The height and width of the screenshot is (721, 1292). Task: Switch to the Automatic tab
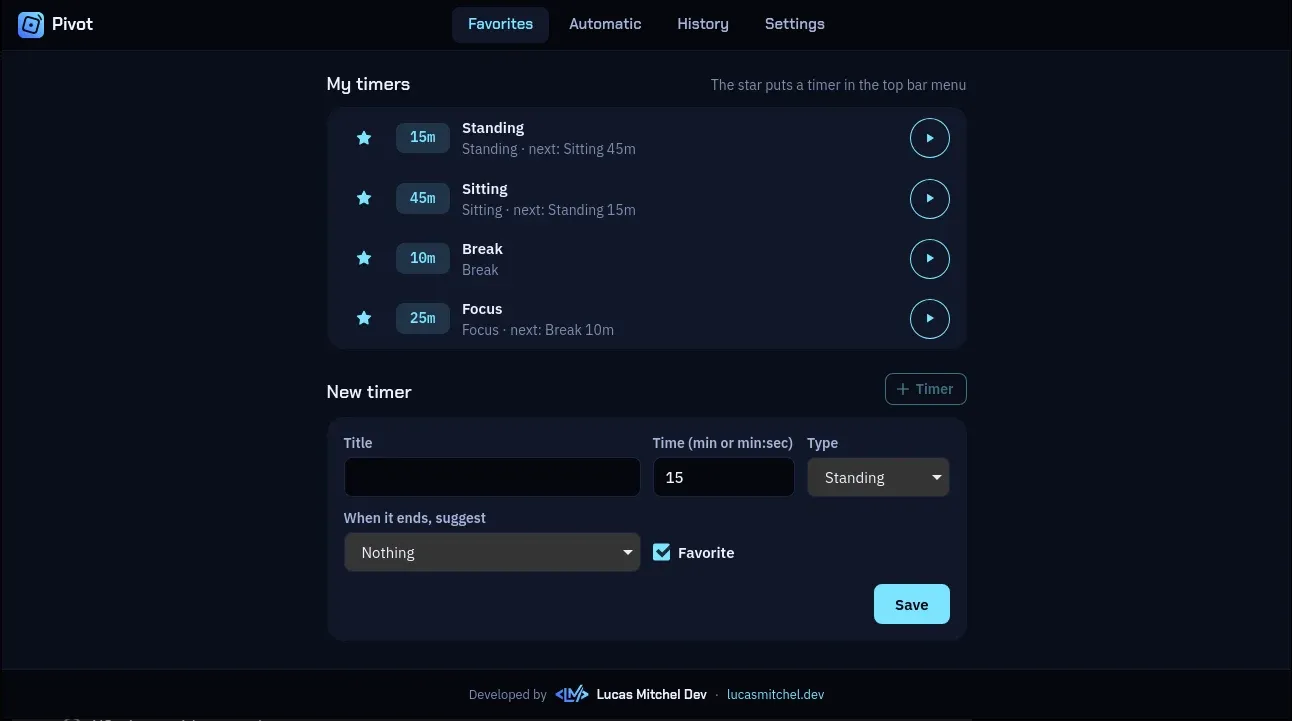tap(605, 24)
